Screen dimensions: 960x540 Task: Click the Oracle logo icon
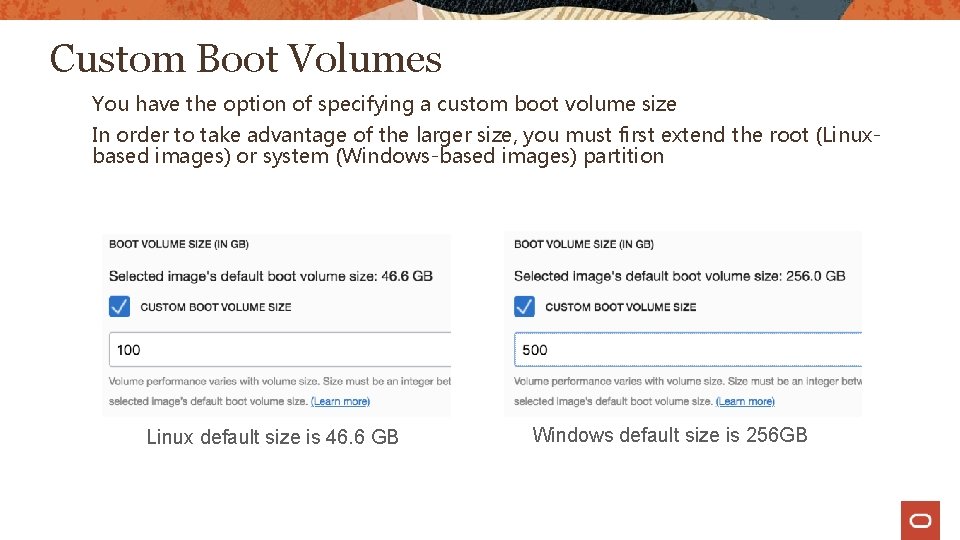pos(920,520)
